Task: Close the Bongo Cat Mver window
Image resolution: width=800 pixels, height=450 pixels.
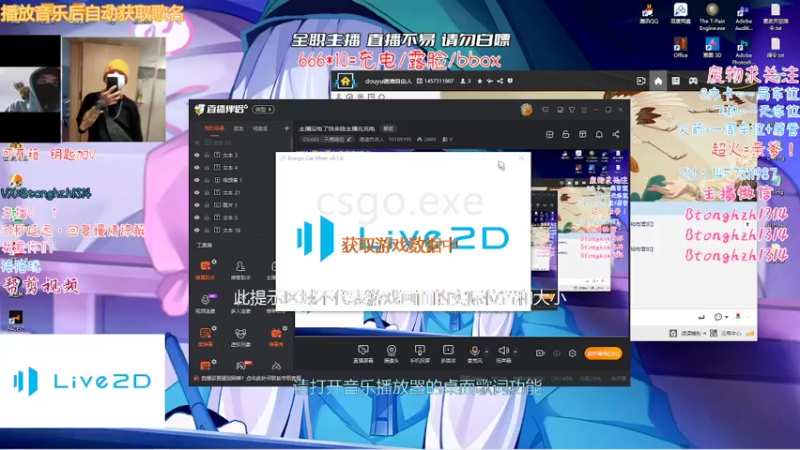Action: coord(521,158)
